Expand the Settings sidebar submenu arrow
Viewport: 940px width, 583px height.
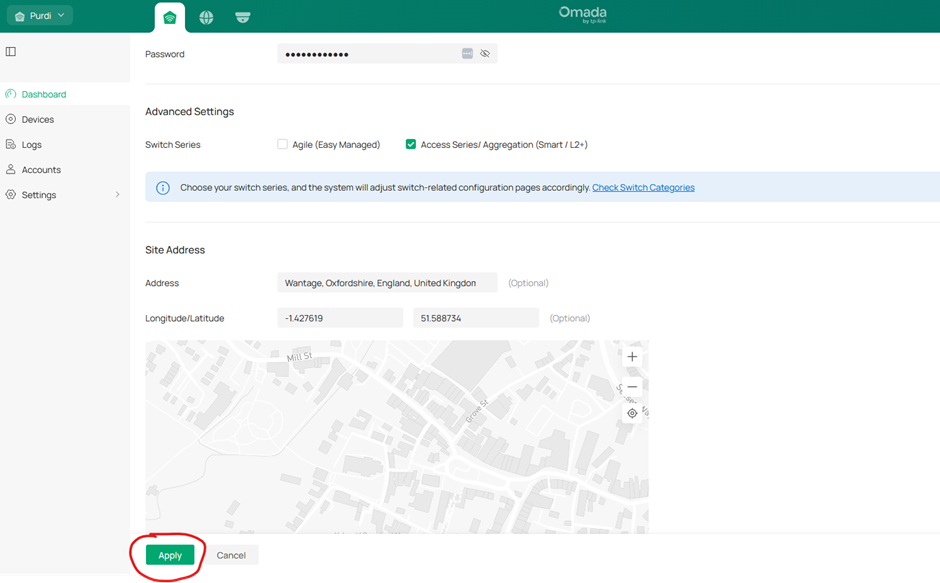117,195
